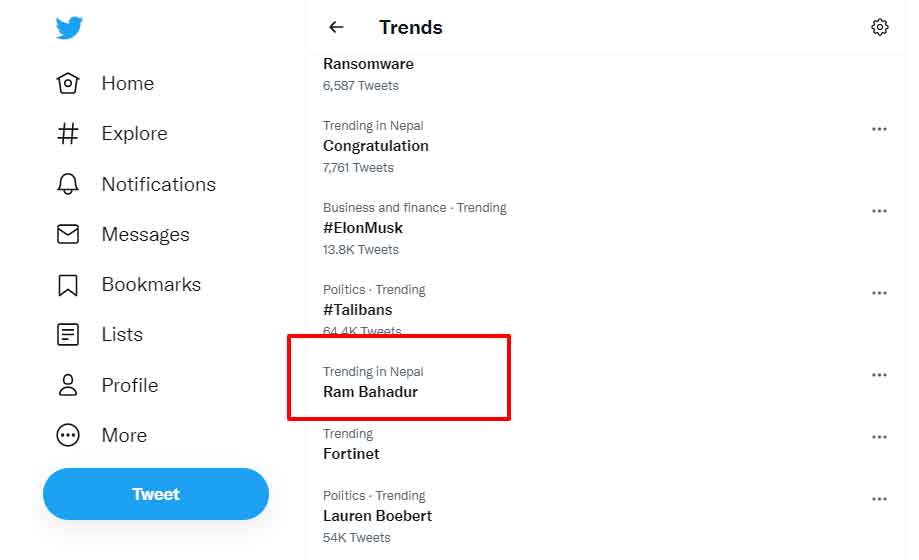Viewport: 919px width, 560px height.
Task: Open options menu for Fortinet trend
Action: pos(879,437)
